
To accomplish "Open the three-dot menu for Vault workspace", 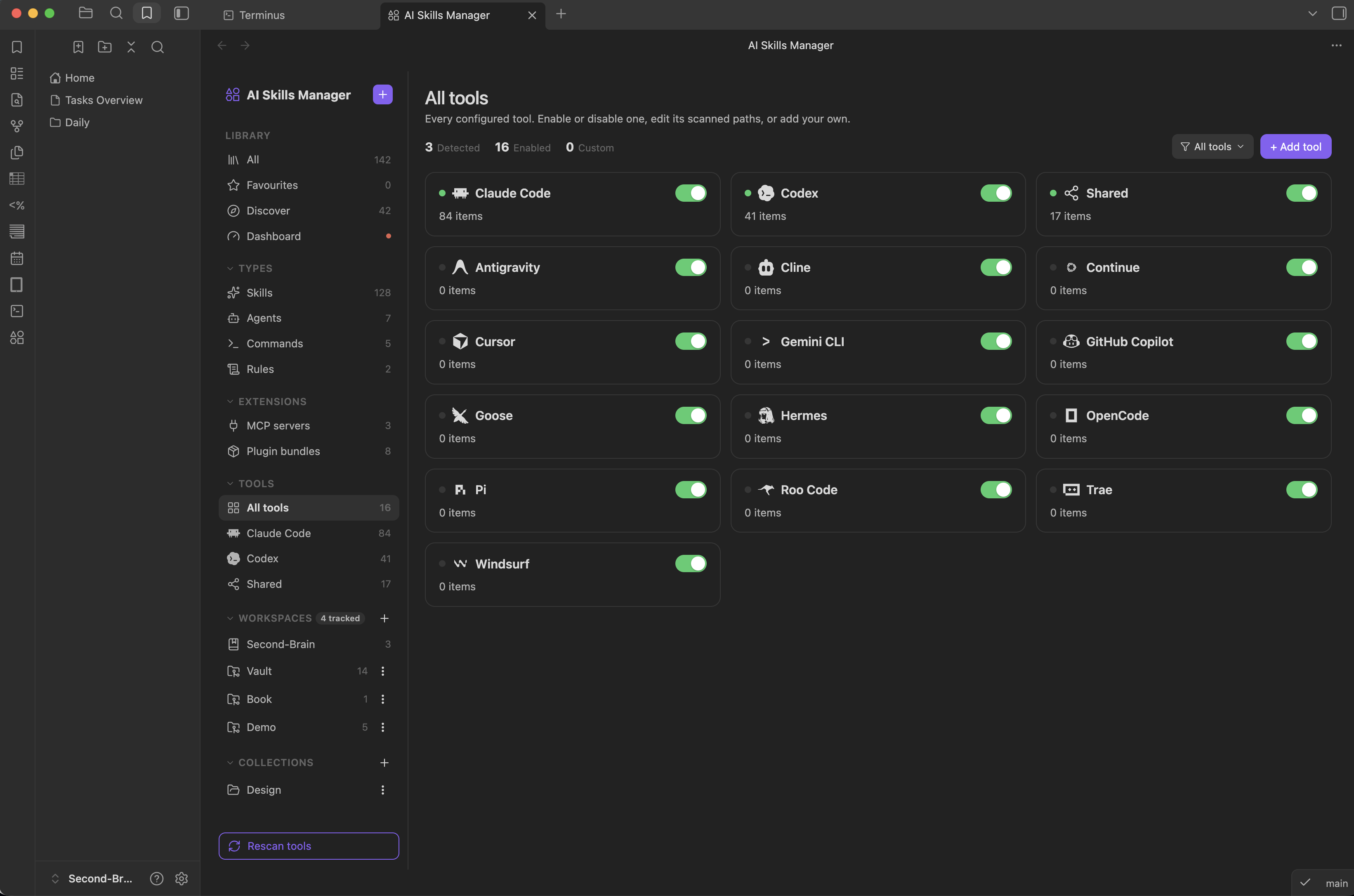I will [383, 672].
